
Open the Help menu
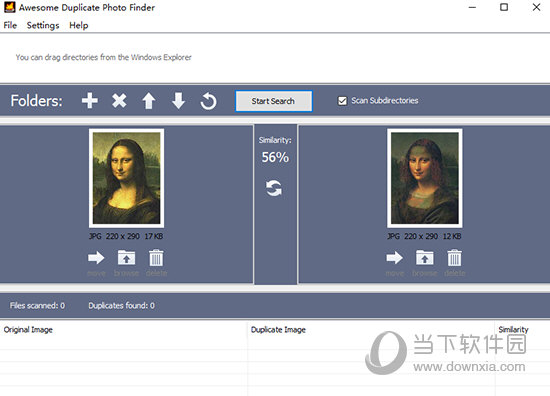[x=79, y=25]
